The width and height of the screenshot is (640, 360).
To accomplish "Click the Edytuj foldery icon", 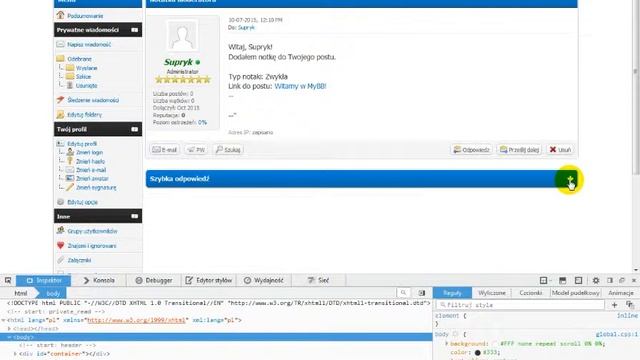I will [x=60, y=114].
